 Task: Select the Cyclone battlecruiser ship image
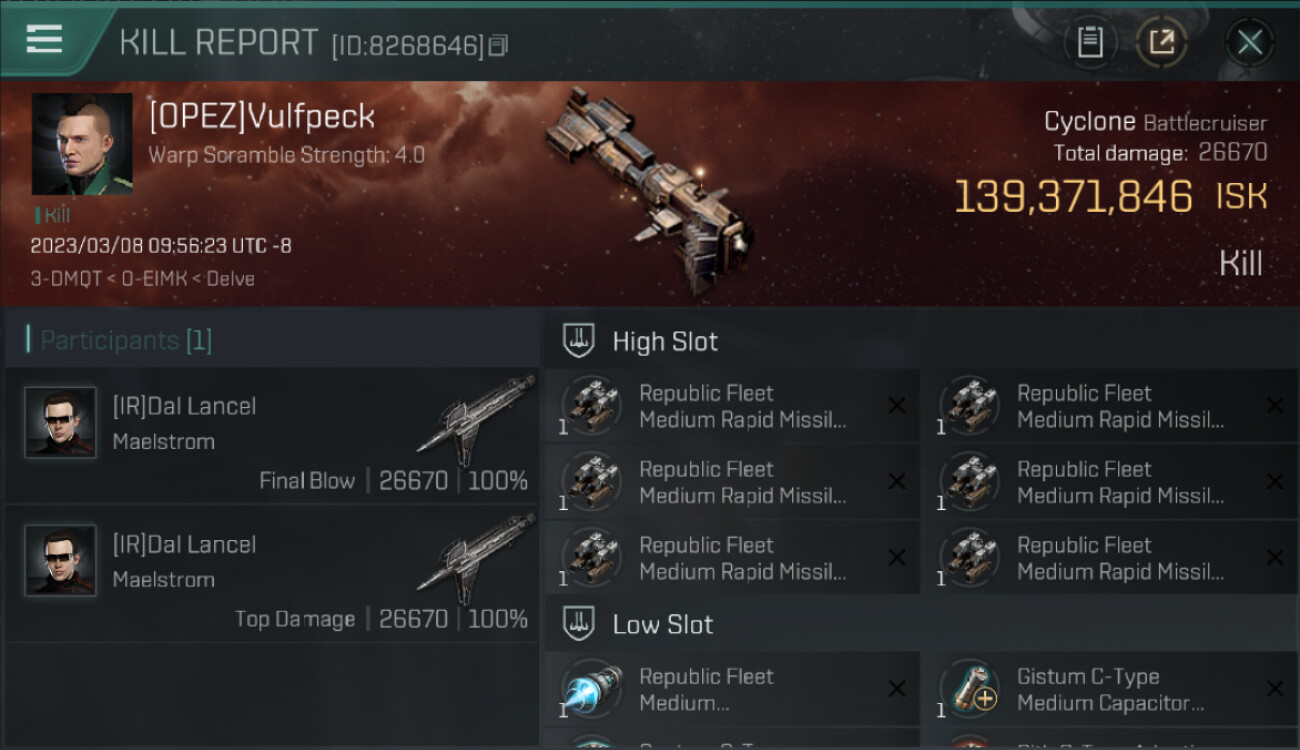(648, 180)
